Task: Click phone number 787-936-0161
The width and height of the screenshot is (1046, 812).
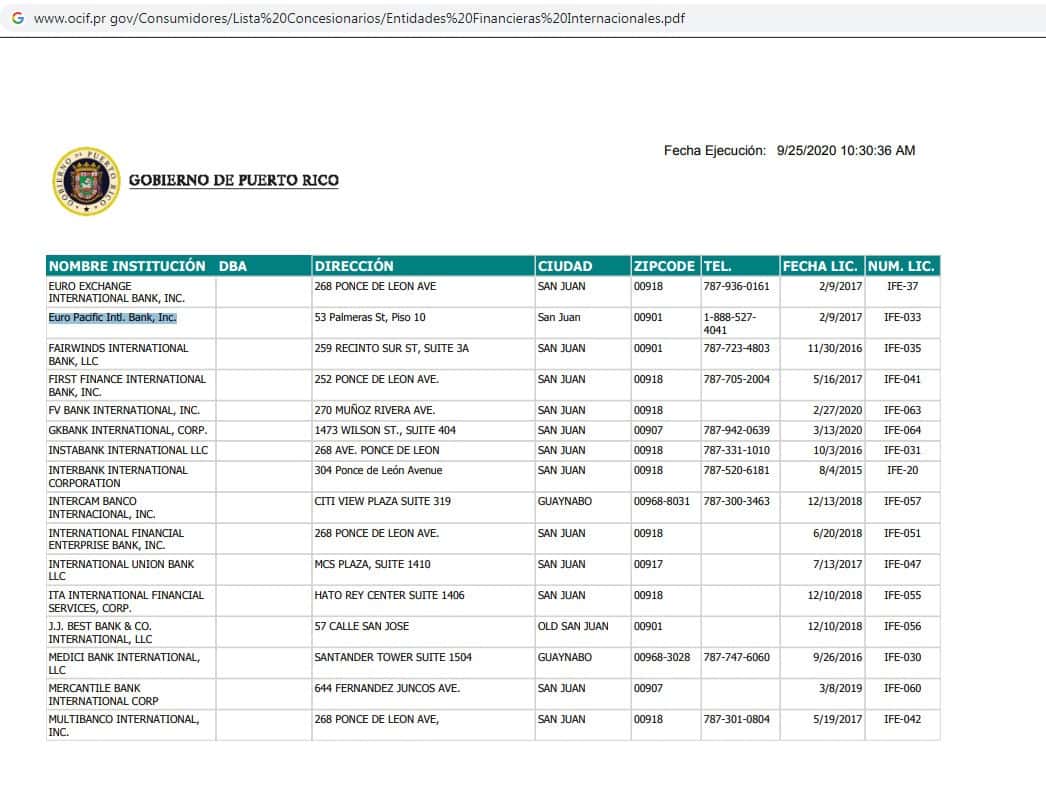Action: pyautogui.click(x=736, y=287)
